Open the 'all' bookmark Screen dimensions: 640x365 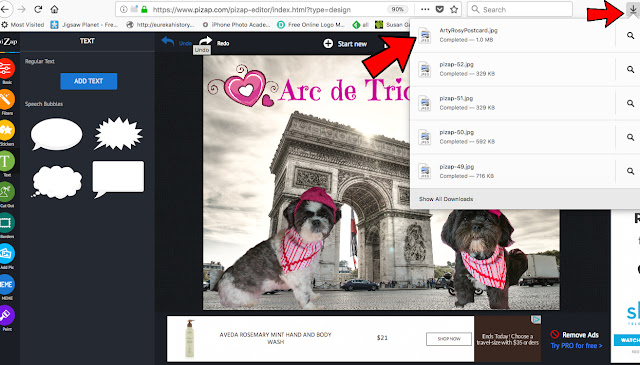coord(361,24)
